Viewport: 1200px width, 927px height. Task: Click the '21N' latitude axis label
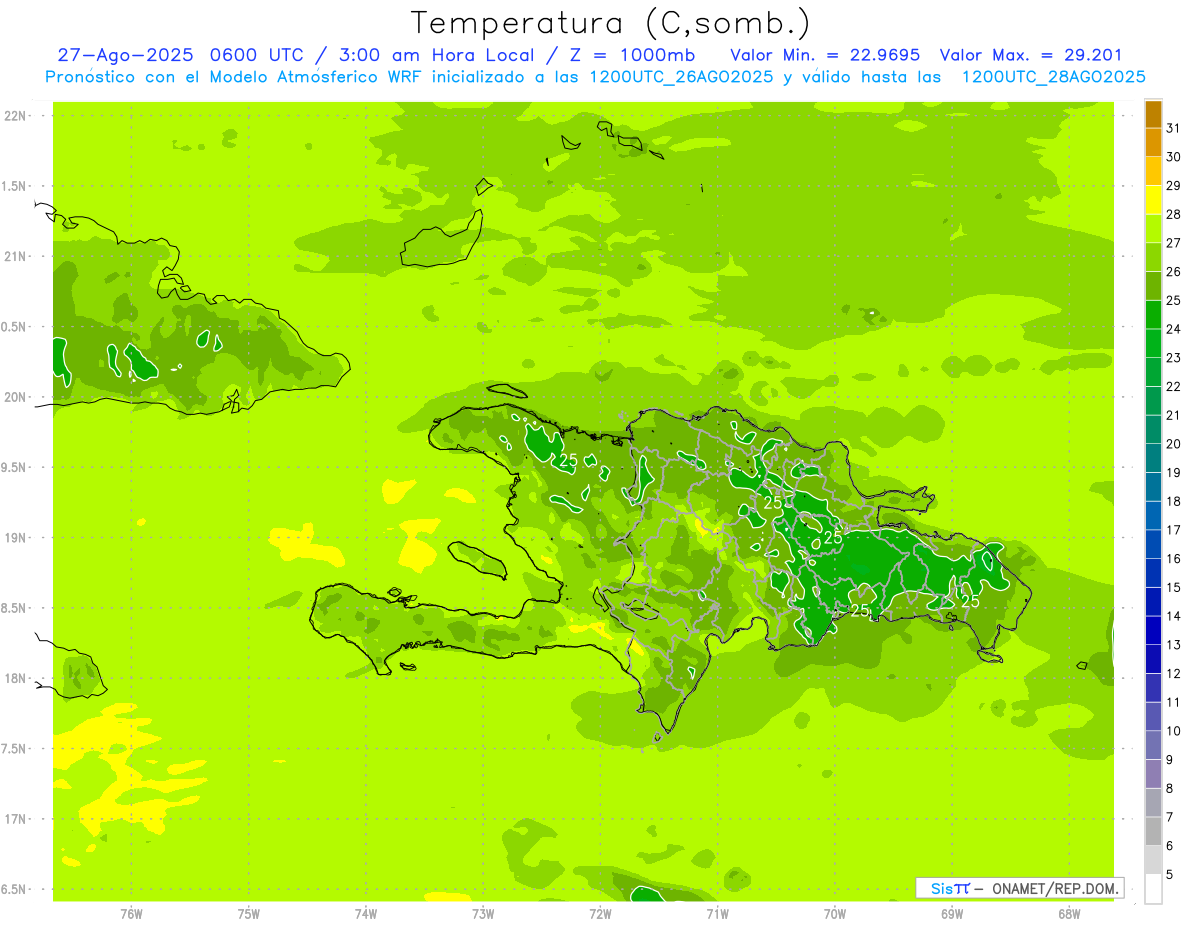pyautogui.click(x=16, y=256)
